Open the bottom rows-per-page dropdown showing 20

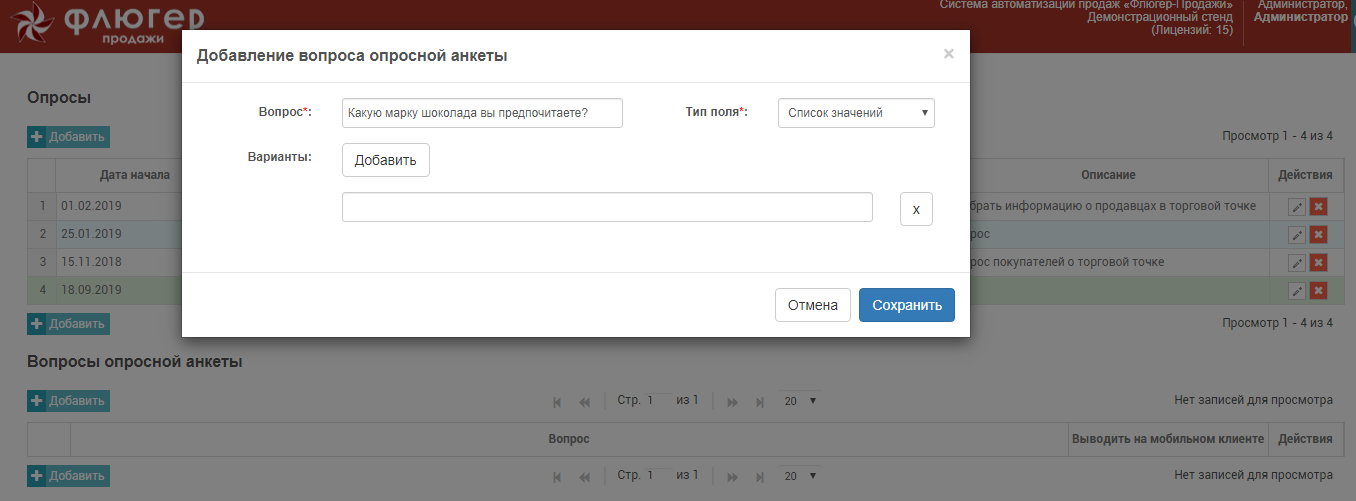(x=800, y=476)
